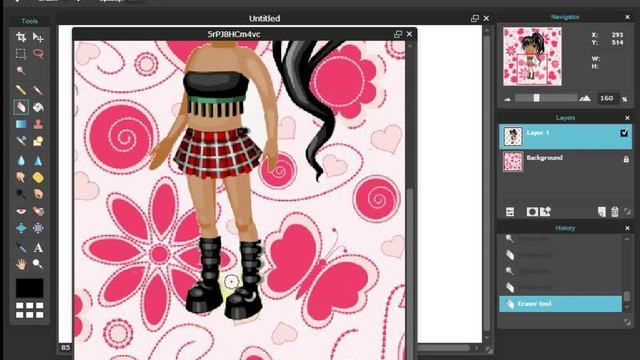
Task: Click Background layer thumbnail
Action: click(x=513, y=161)
